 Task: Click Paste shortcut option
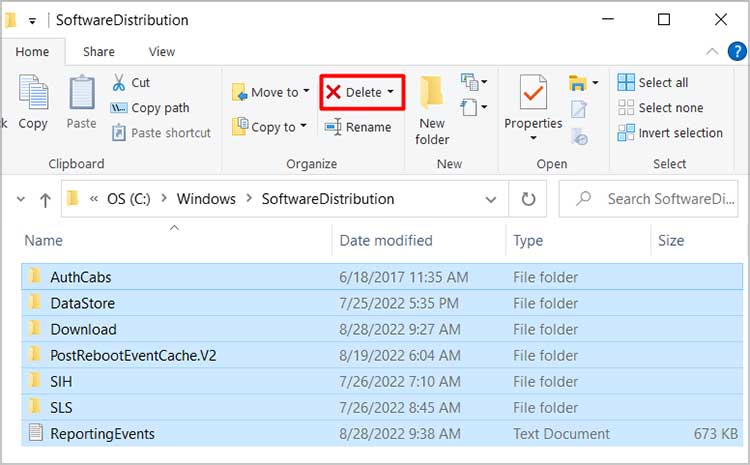point(161,133)
